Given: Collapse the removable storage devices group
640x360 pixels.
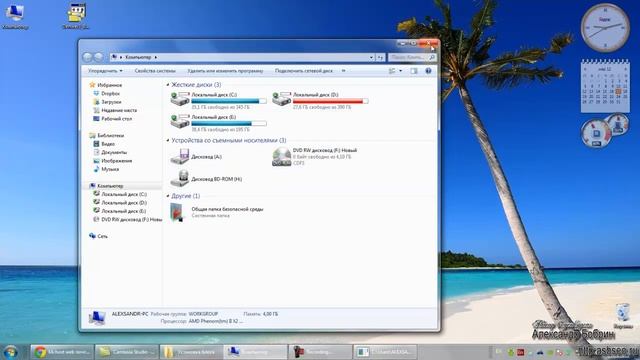Looking at the screenshot, I should click(x=168, y=140).
